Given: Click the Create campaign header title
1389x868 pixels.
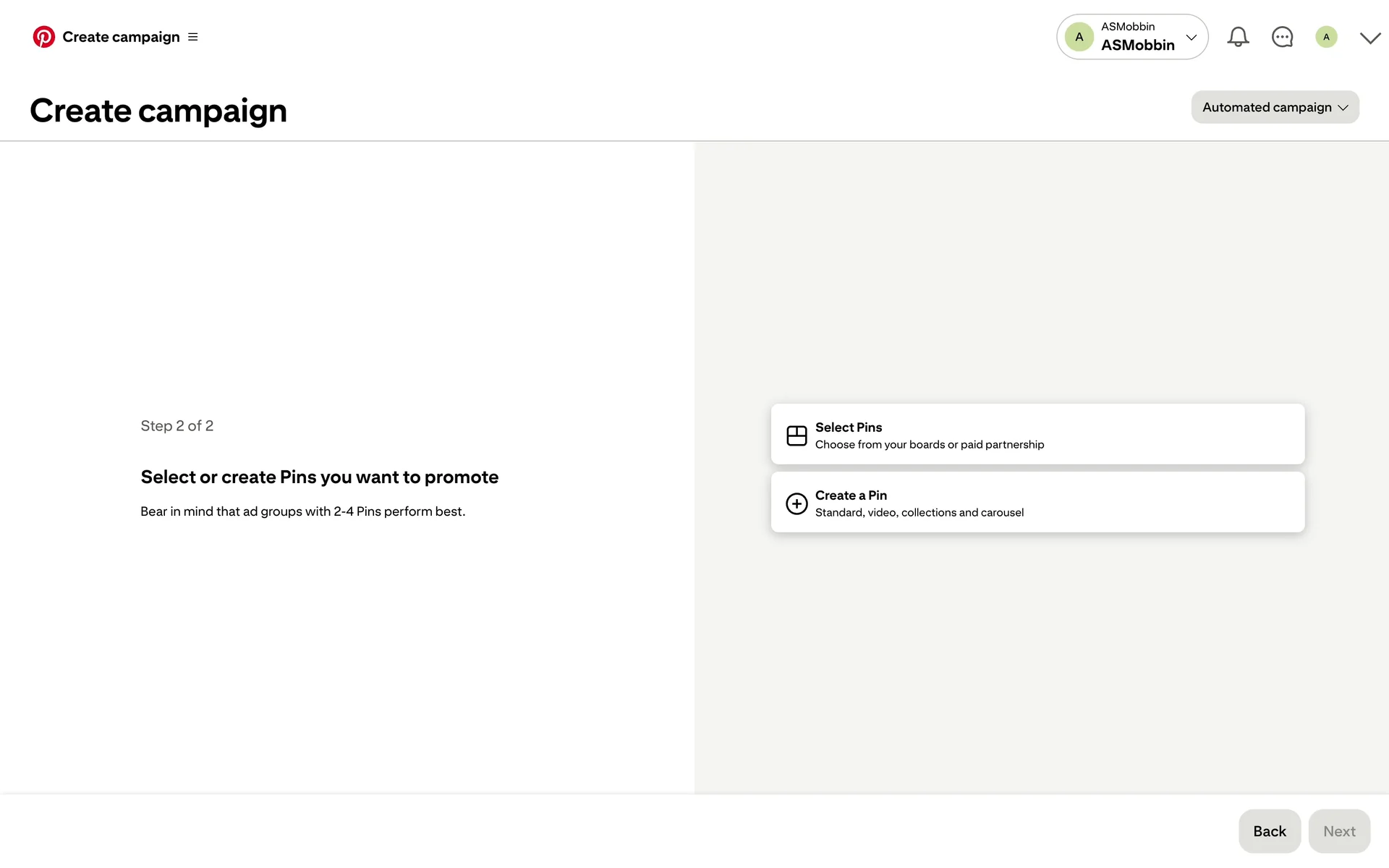Looking at the screenshot, I should click(121, 37).
